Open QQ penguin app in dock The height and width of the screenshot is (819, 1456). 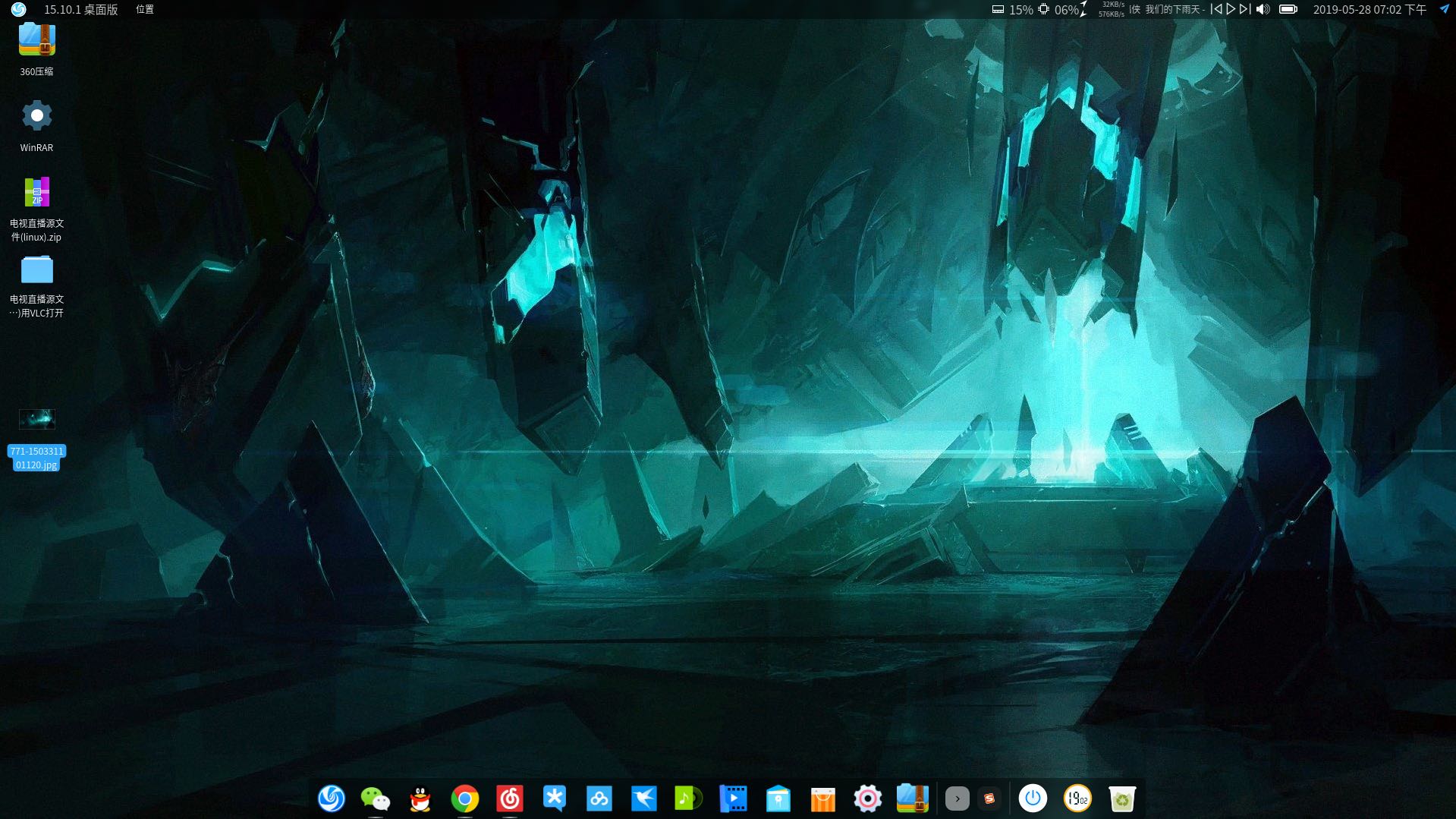click(x=420, y=799)
